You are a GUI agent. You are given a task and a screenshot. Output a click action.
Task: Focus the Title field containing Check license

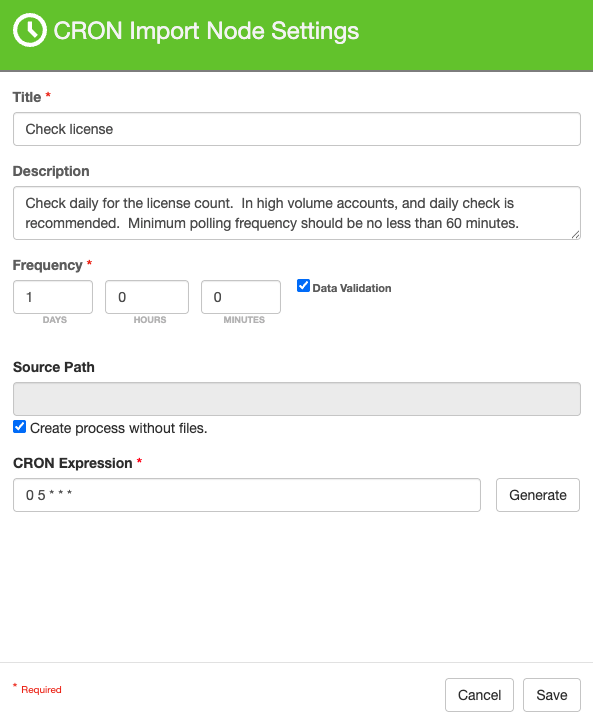point(297,129)
